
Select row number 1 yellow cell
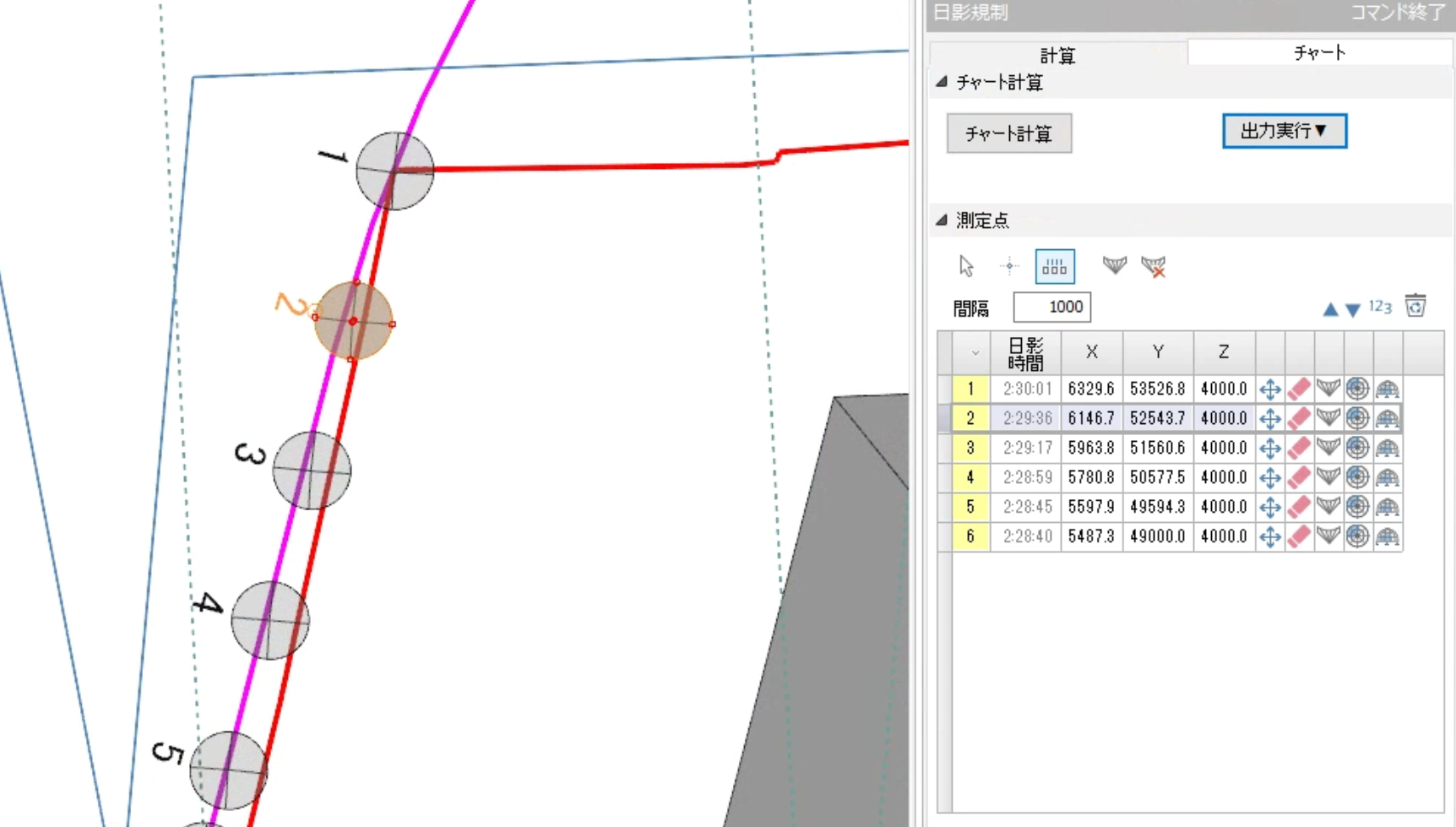[970, 389]
